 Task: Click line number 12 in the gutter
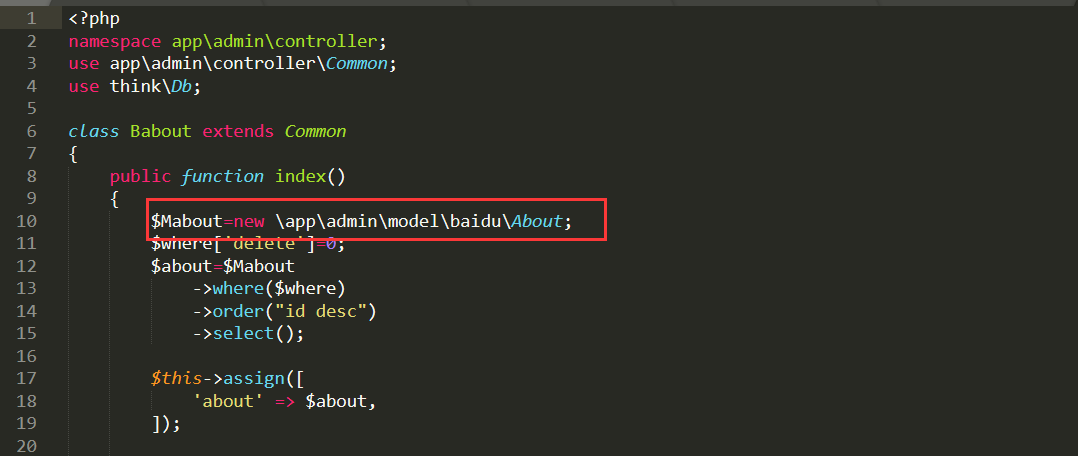pos(26,265)
